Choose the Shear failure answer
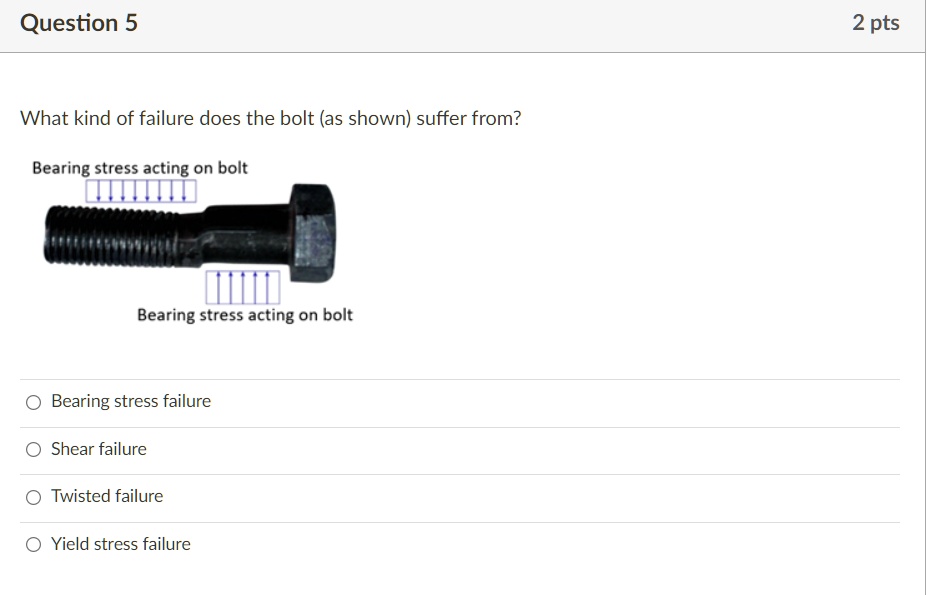 [33, 449]
